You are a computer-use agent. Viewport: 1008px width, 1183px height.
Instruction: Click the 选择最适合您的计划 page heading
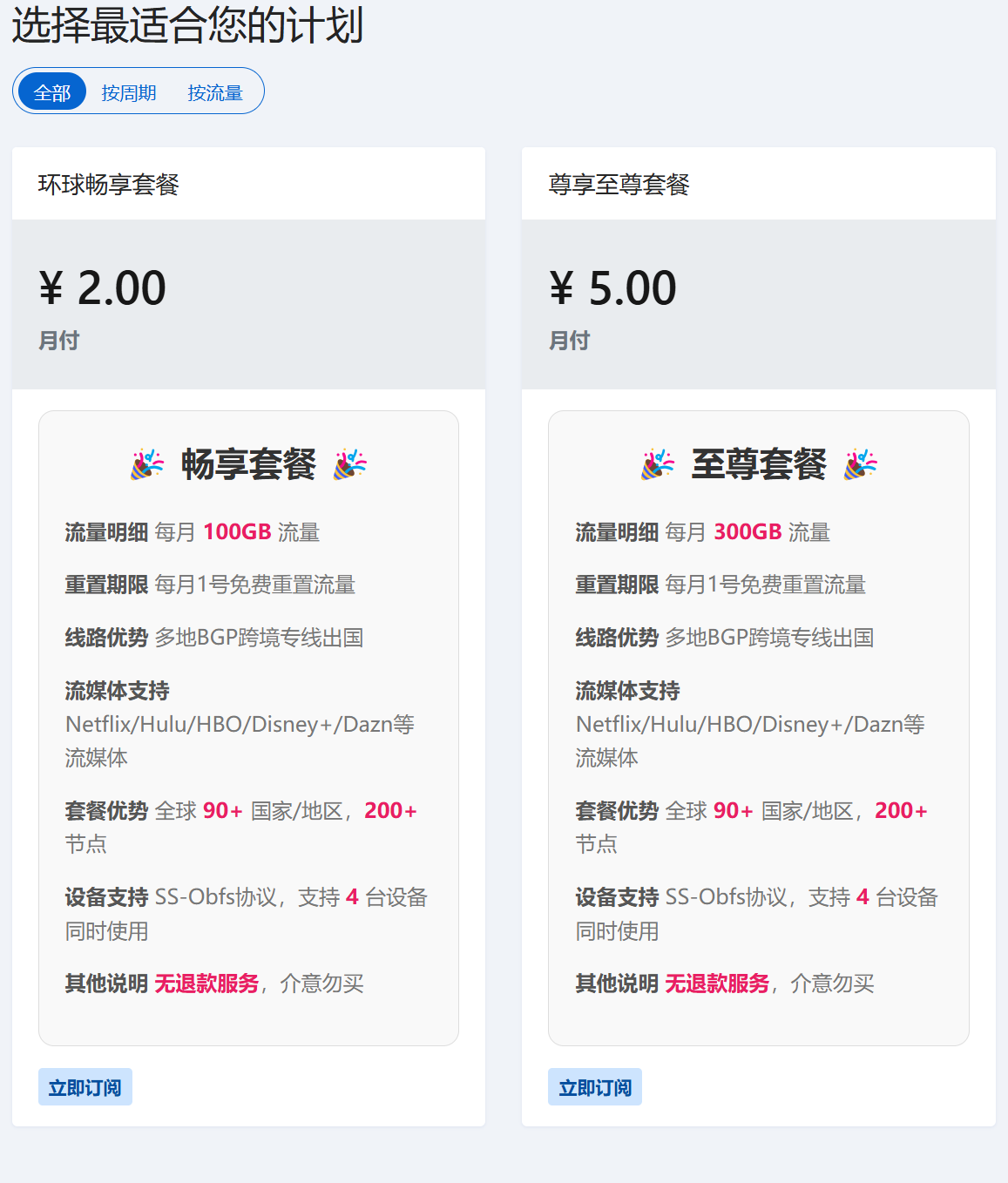[x=187, y=24]
